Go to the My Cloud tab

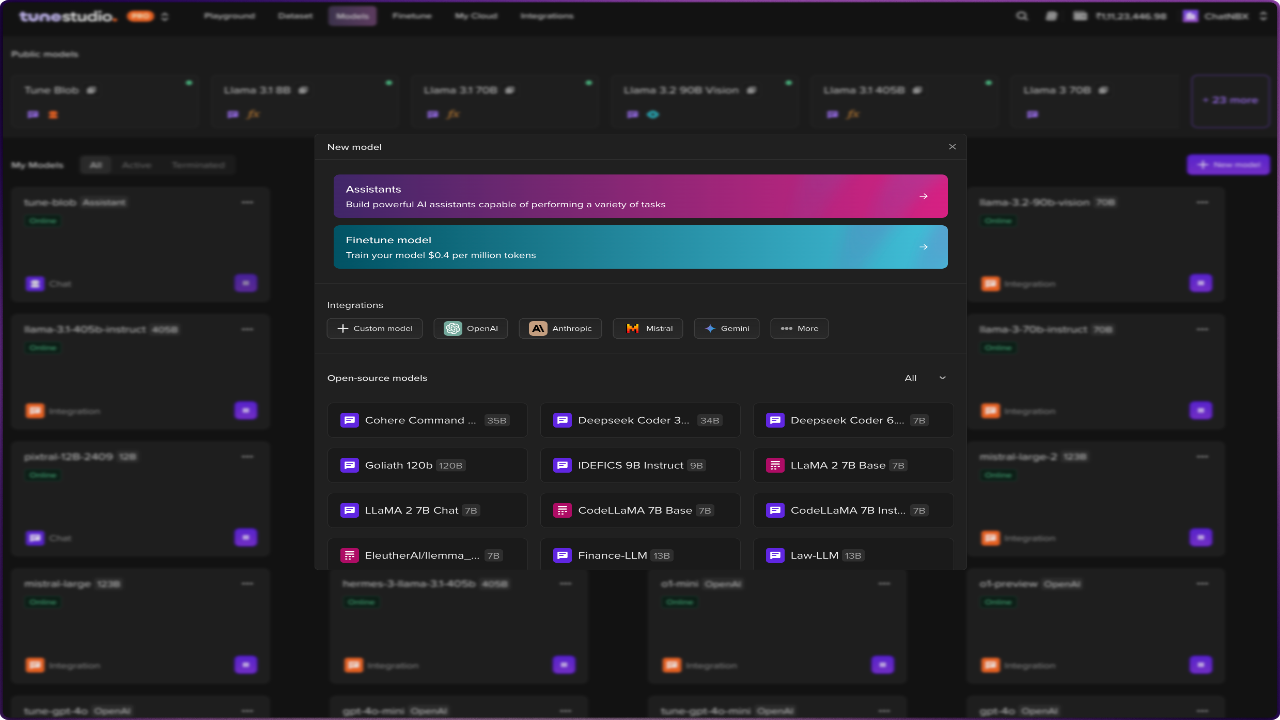click(x=476, y=16)
